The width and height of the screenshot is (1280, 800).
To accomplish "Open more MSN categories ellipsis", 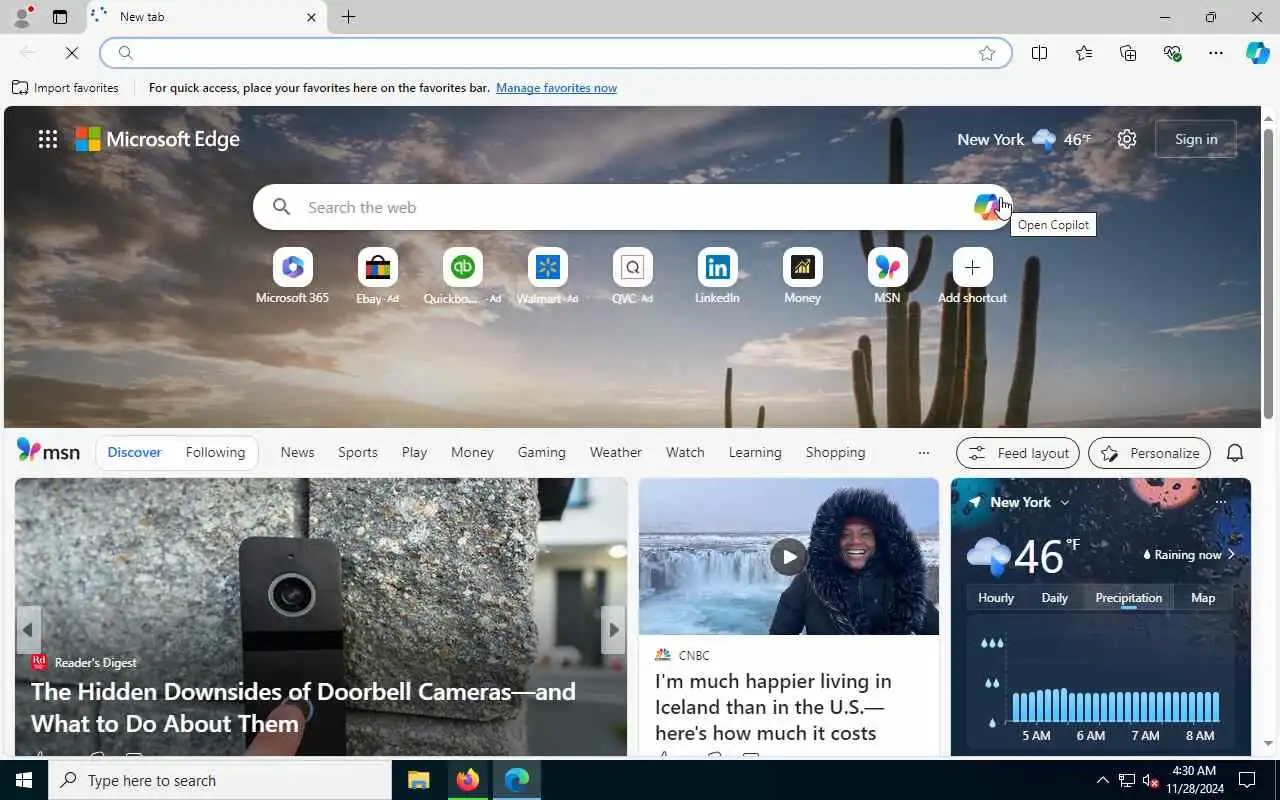I will tap(923, 453).
